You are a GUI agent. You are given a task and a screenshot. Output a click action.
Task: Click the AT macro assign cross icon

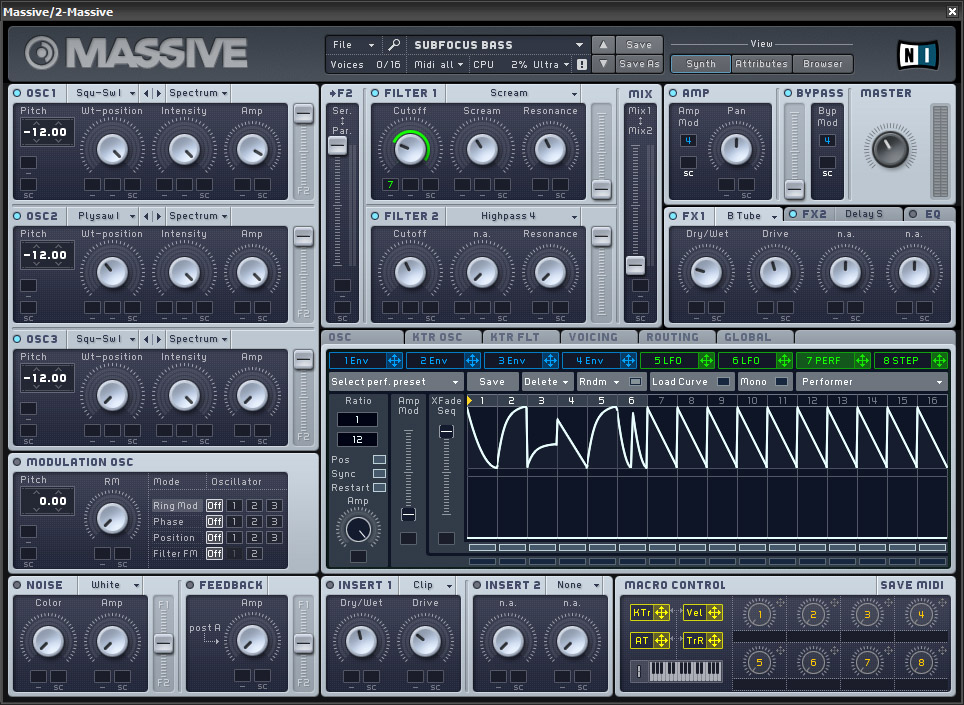pyautogui.click(x=662, y=640)
